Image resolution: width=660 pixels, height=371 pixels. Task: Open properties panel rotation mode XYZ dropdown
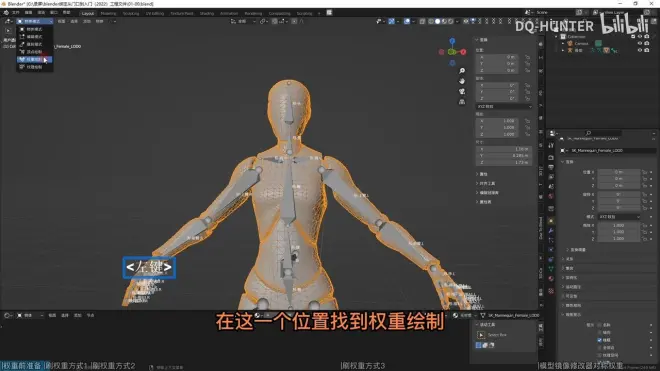pyautogui.click(x=620, y=216)
